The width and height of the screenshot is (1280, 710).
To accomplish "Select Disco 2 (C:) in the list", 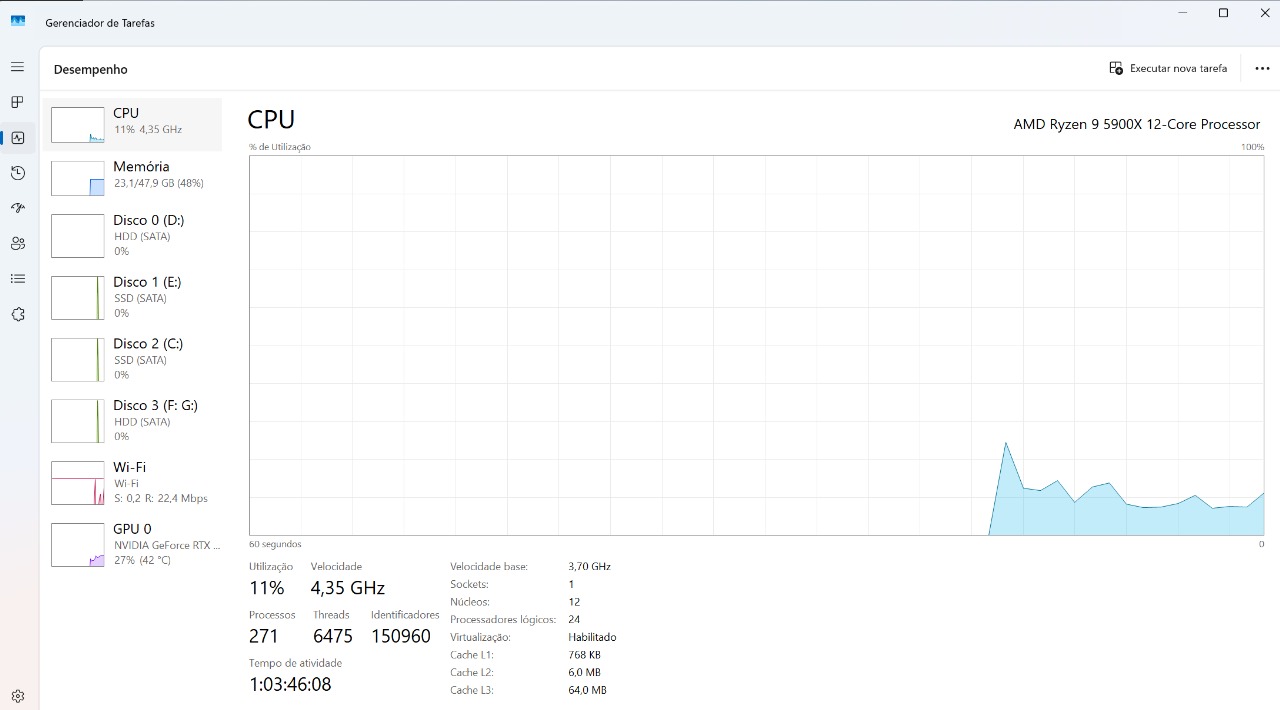I will [x=132, y=359].
